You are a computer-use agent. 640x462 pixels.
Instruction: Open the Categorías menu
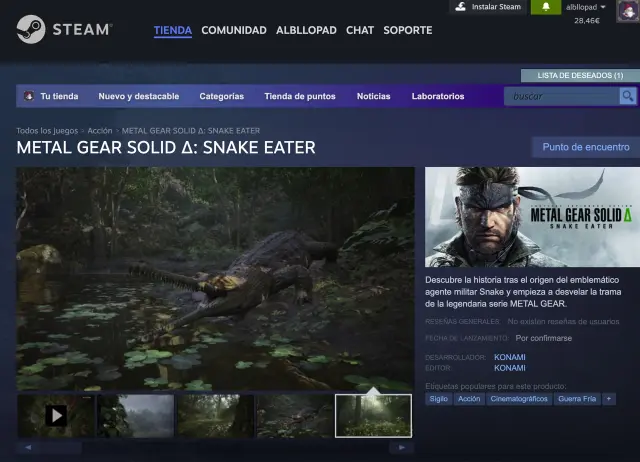point(222,96)
